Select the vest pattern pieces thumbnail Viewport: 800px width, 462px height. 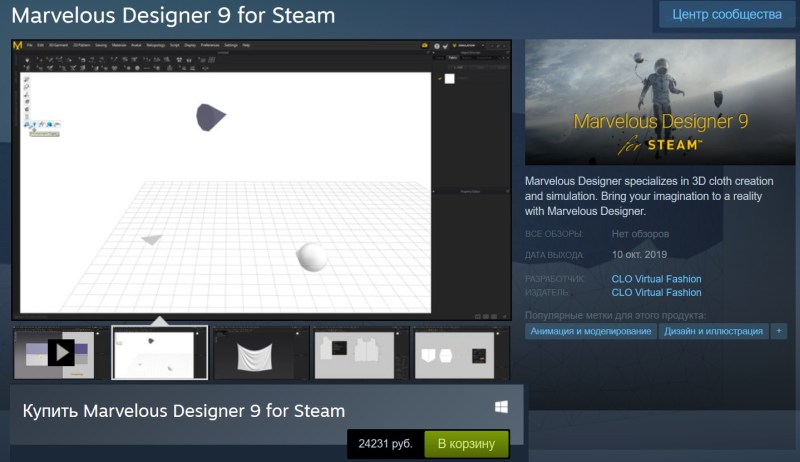tap(361, 353)
